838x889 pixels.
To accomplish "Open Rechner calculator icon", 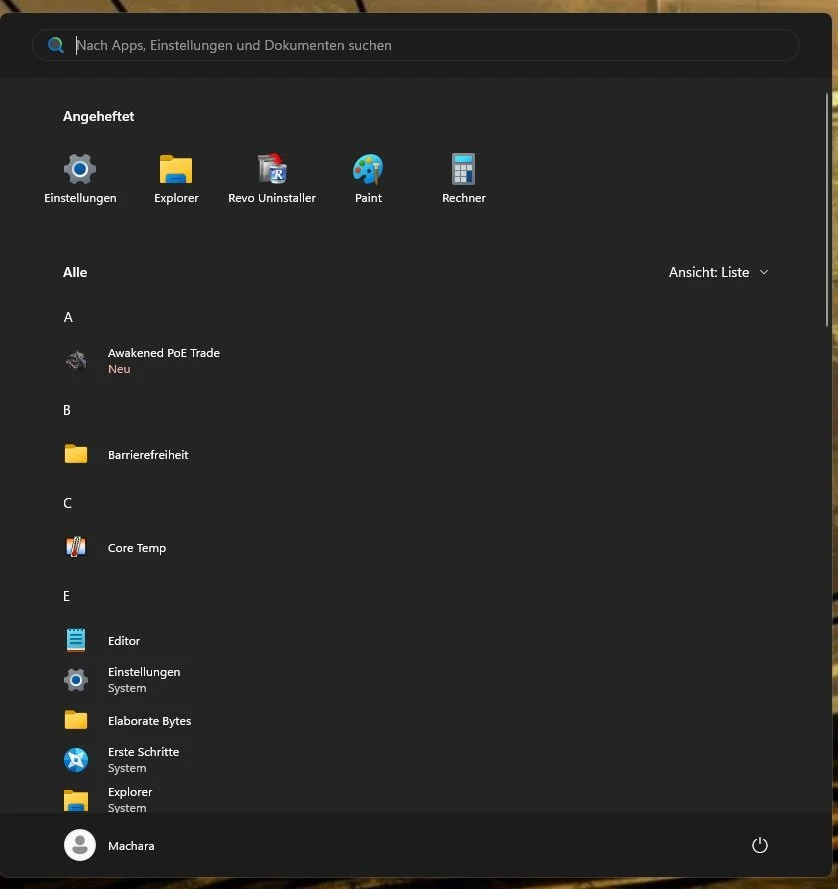I will tap(464, 169).
